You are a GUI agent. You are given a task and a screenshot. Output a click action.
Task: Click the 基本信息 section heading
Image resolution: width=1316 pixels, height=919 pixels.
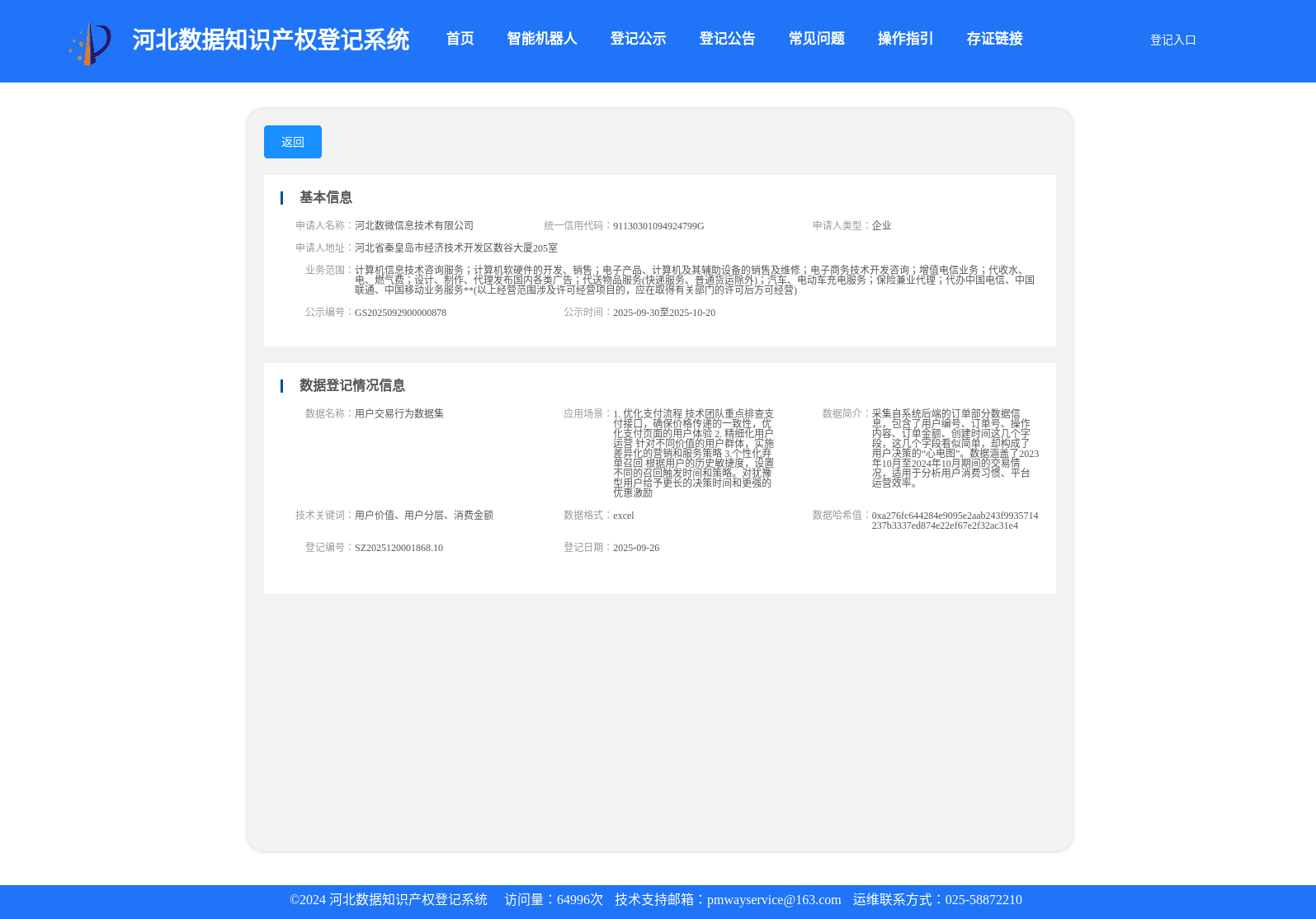(325, 197)
